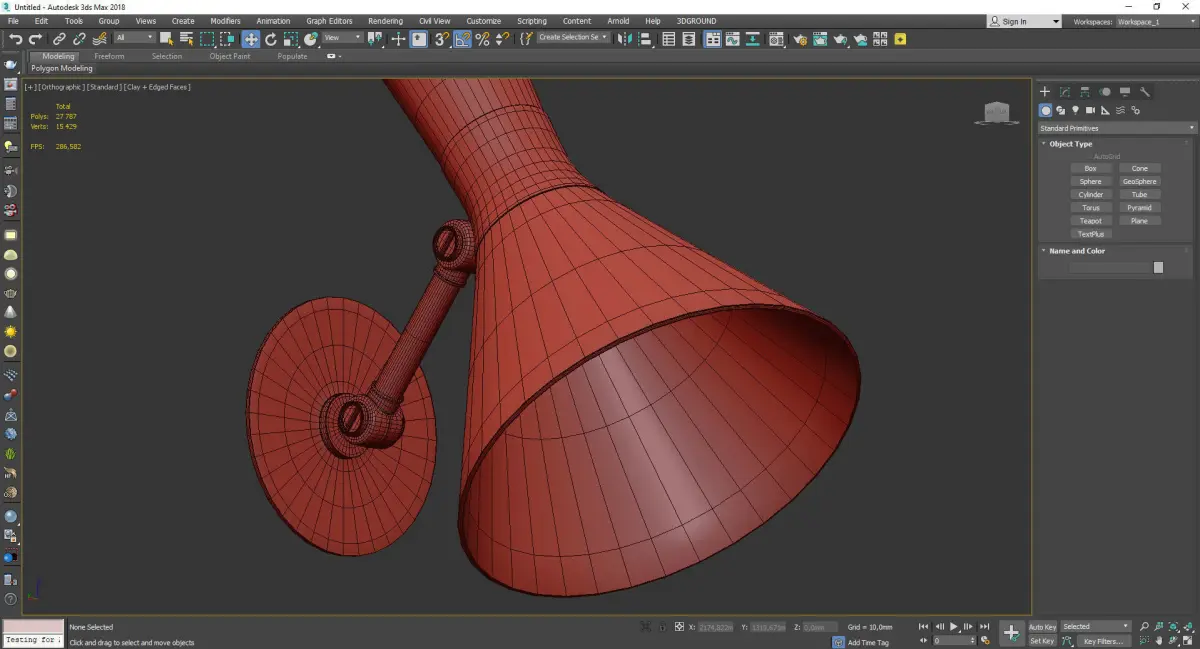
Task: Open the Modifiers menu
Action: tap(225, 21)
